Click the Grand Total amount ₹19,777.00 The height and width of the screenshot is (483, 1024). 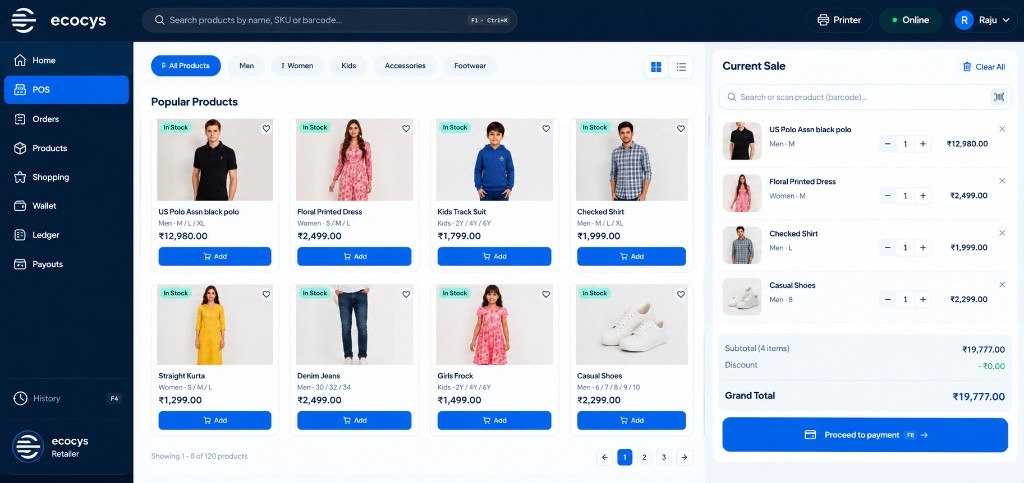click(x=978, y=396)
